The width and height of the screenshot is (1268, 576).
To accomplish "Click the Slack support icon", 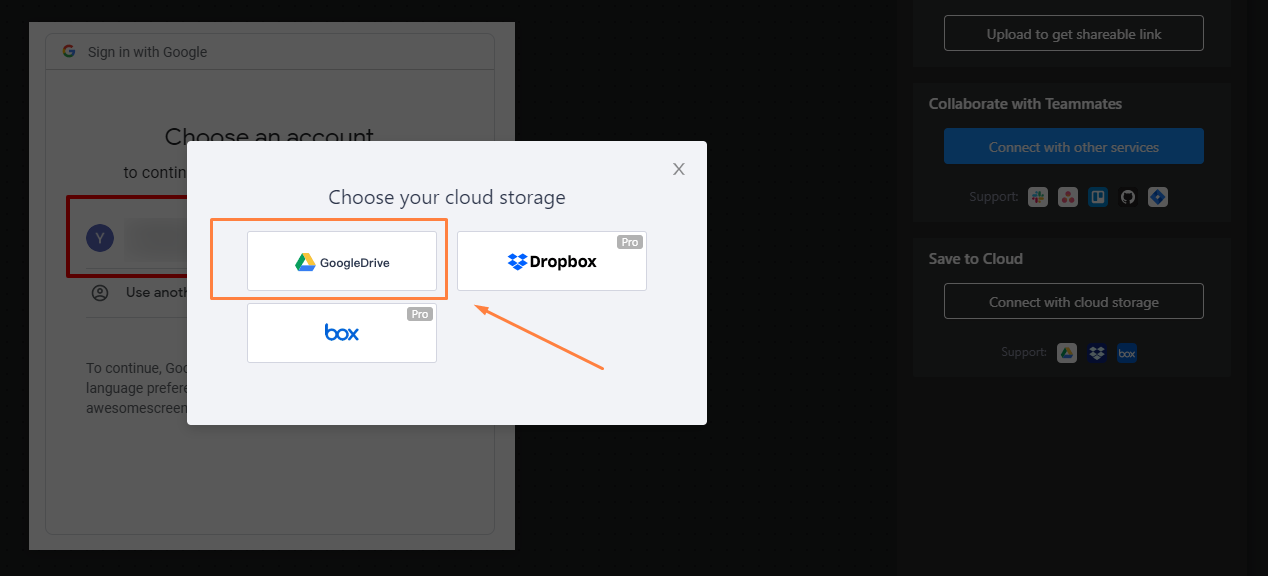I will [1038, 197].
